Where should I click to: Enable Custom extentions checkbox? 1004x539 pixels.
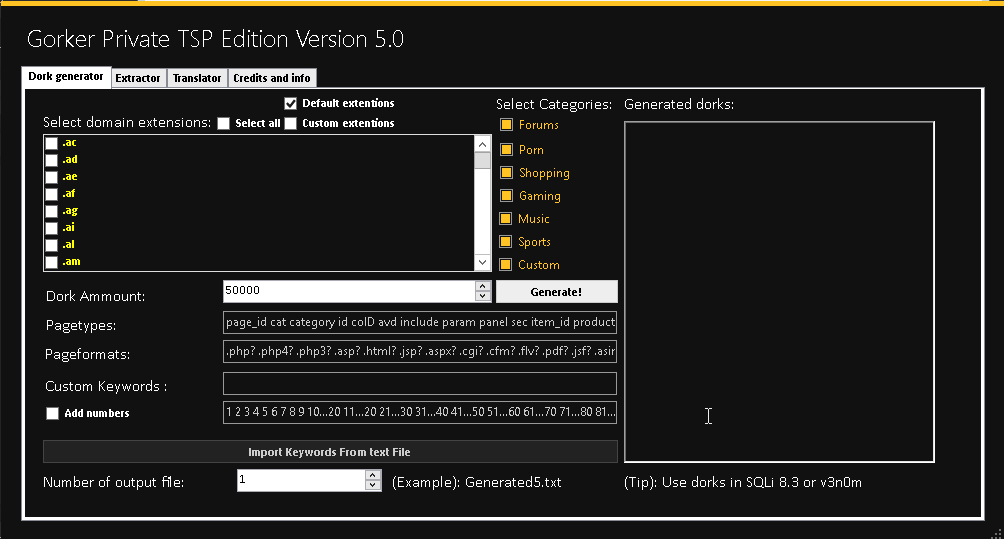coord(291,124)
